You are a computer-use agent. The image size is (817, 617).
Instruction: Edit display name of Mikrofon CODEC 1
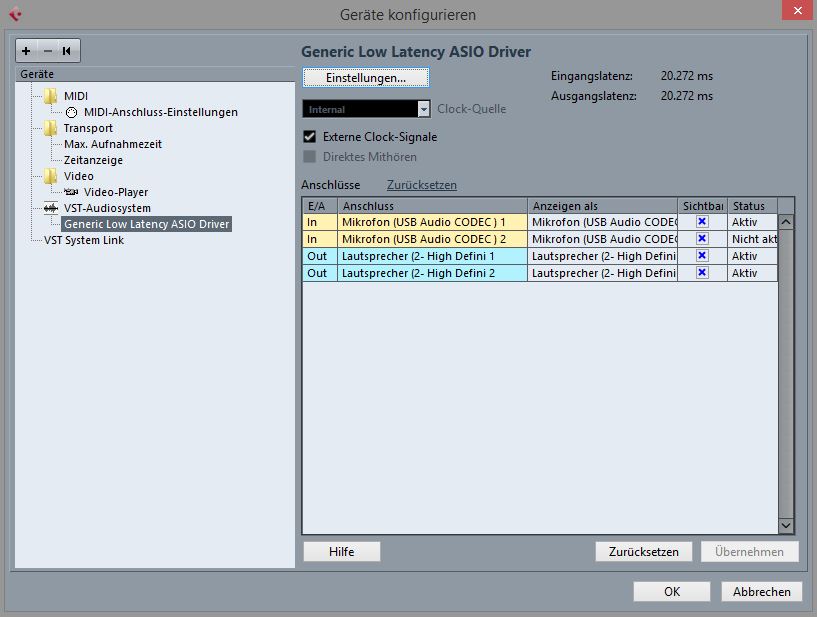[602, 222]
